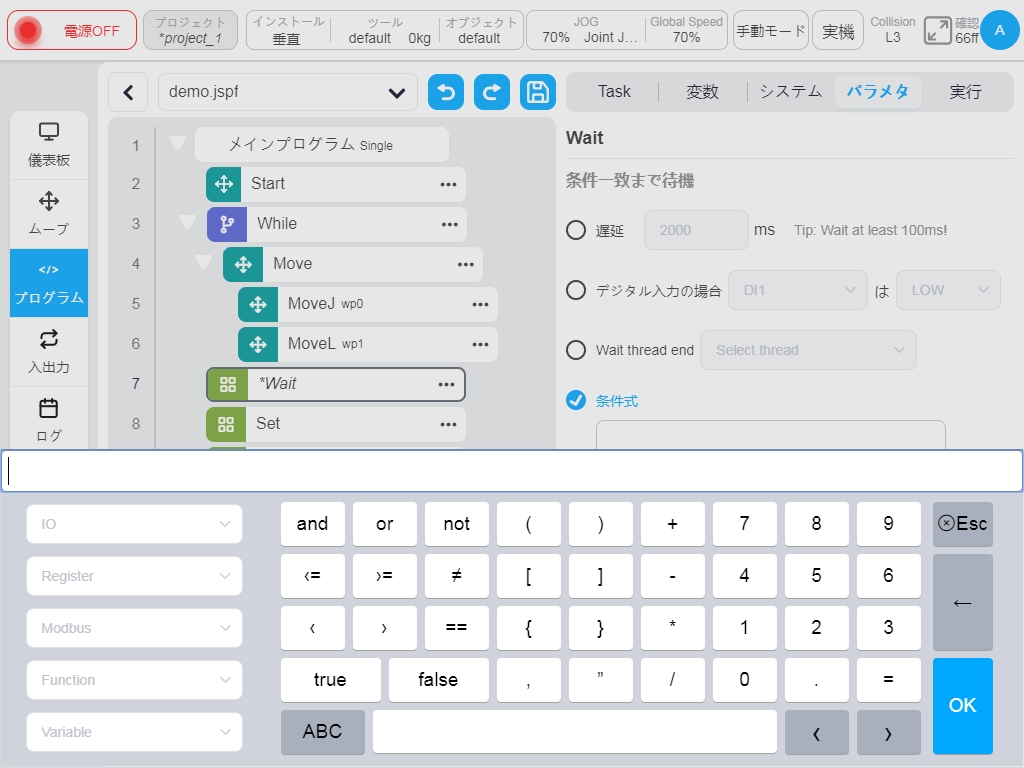Open the プログラム sidebar item

(x=49, y=283)
